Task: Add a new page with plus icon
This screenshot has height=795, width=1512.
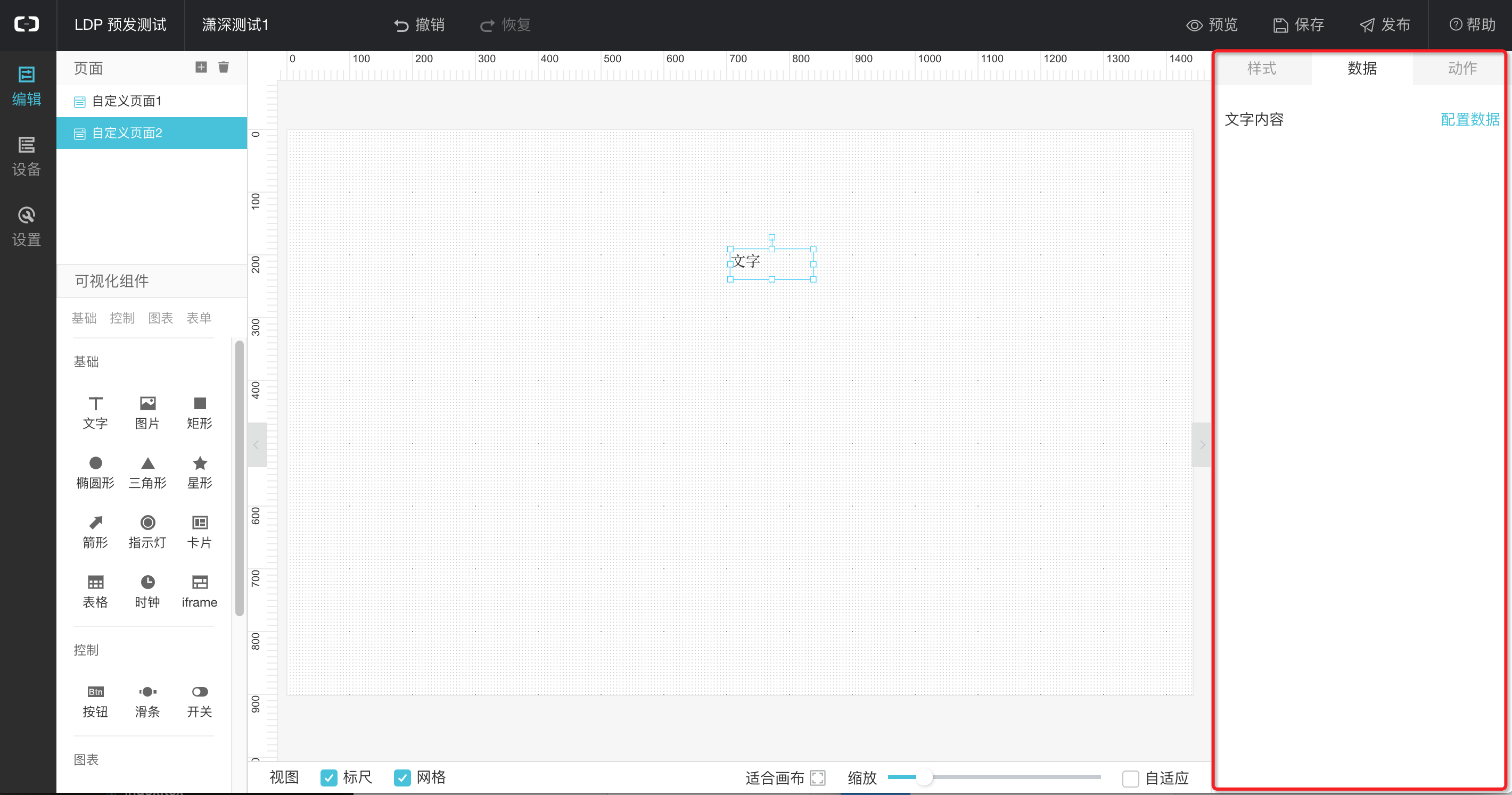Action: point(201,68)
